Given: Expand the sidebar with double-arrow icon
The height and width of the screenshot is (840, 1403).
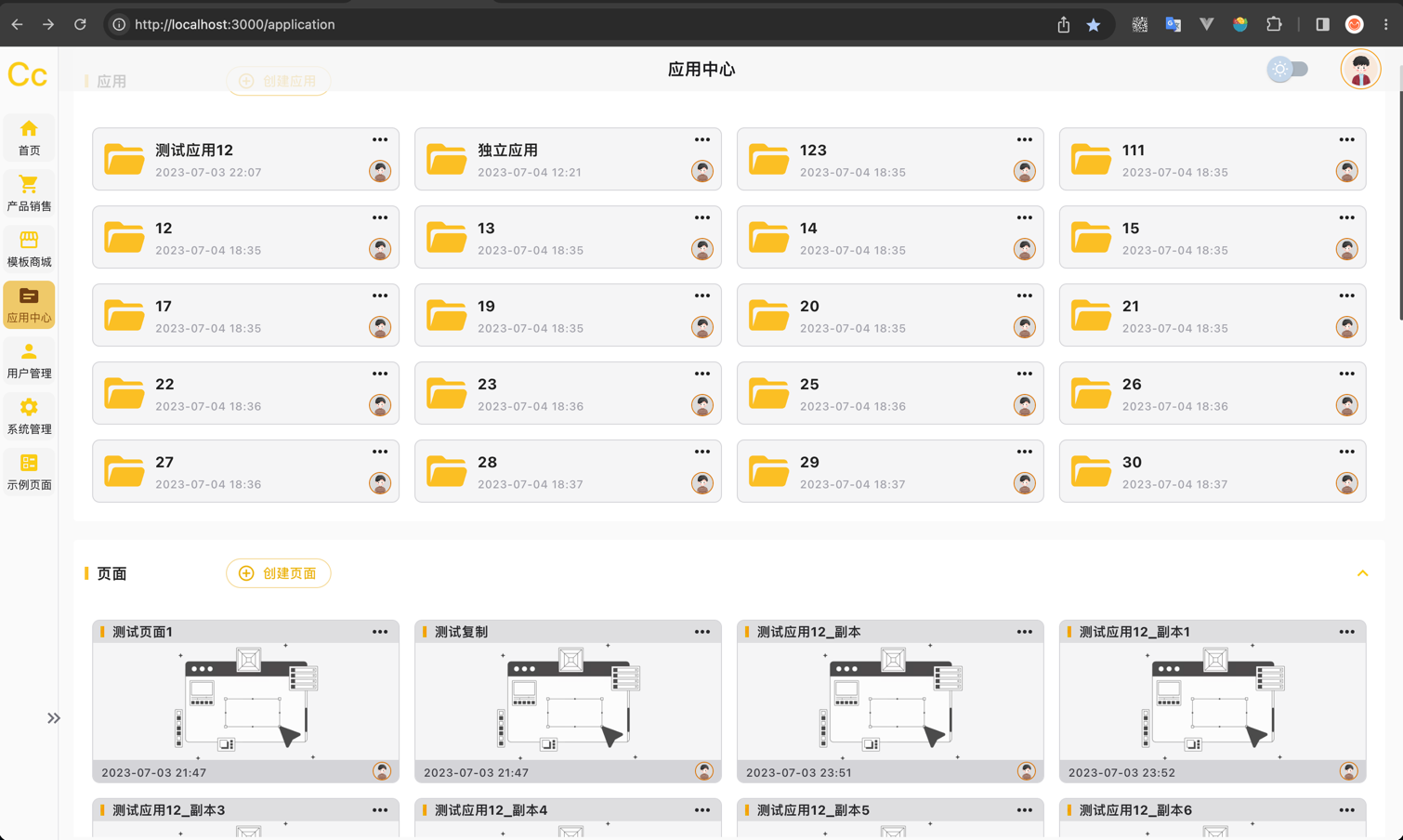Looking at the screenshot, I should (x=54, y=718).
